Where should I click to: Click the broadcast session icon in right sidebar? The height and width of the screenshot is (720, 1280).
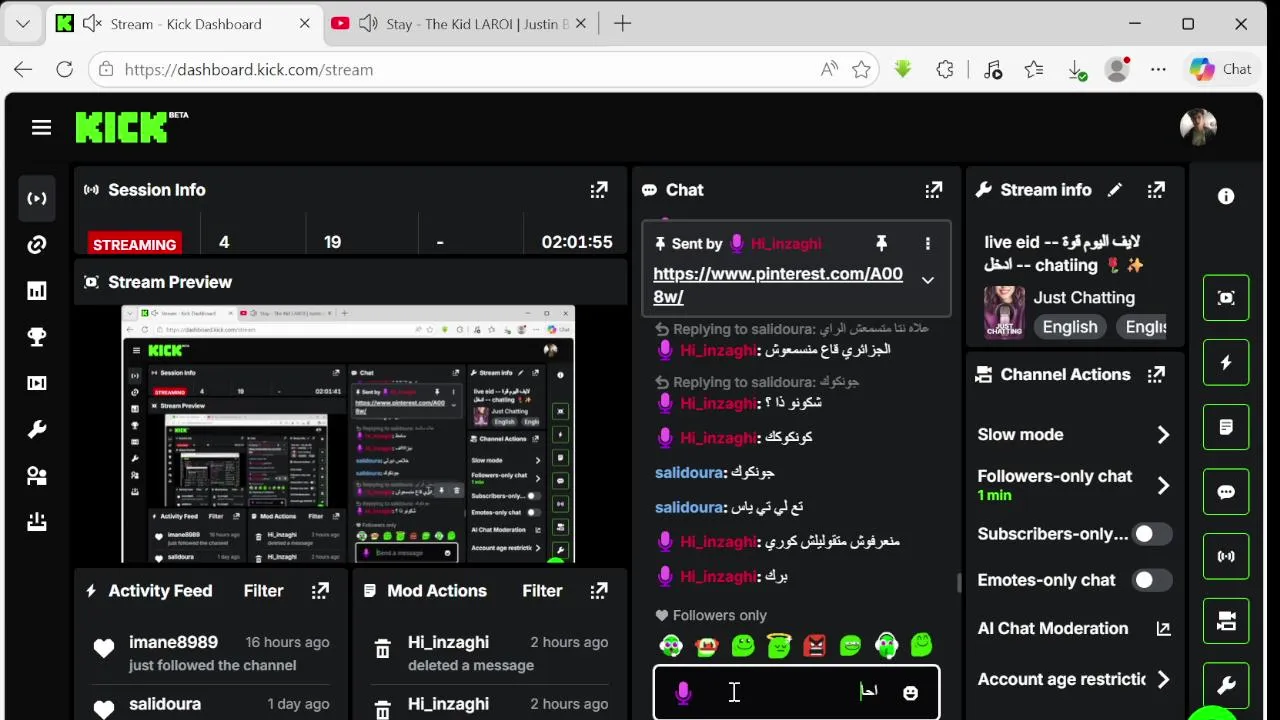1226,556
